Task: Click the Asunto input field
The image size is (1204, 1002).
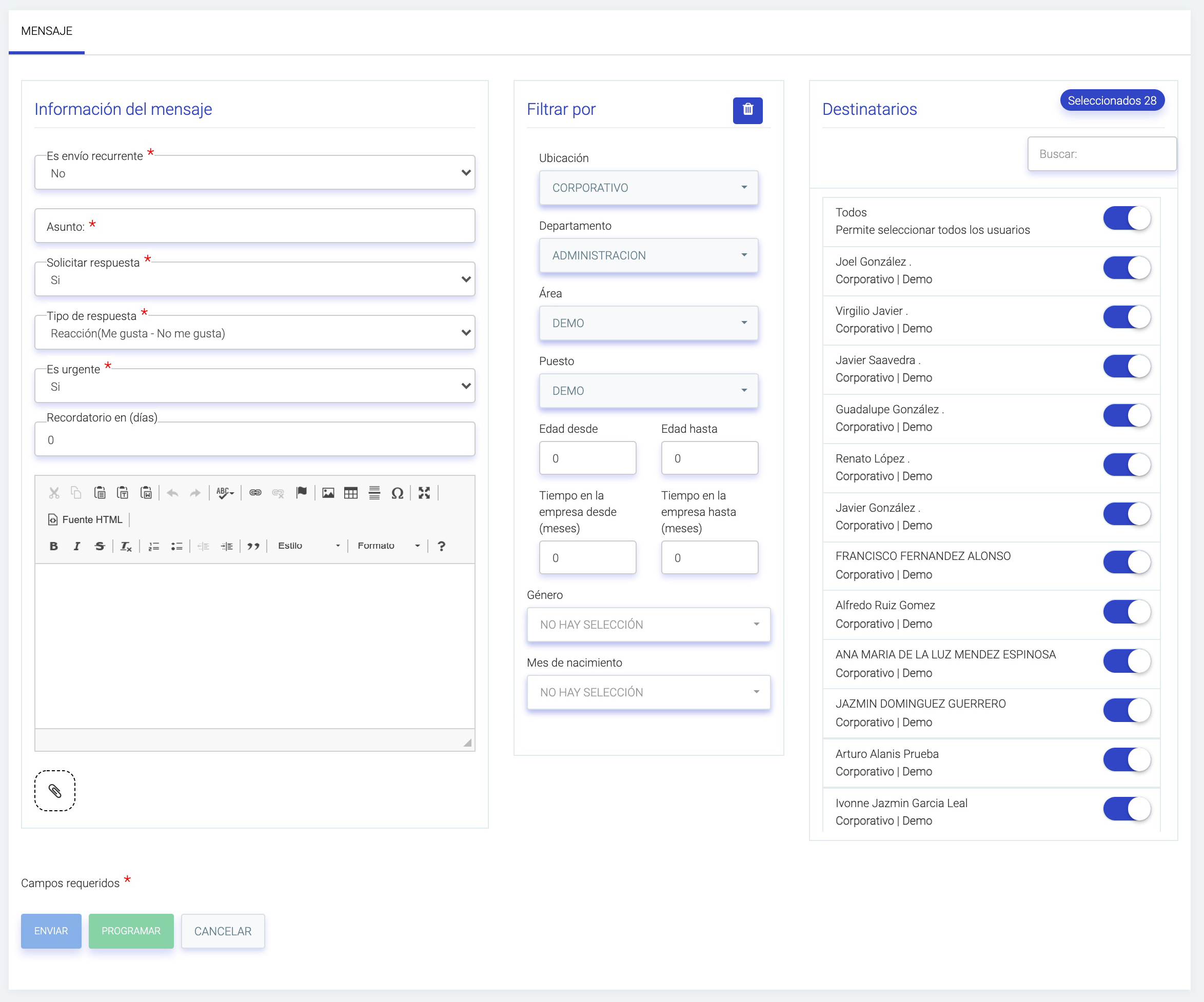Action: click(x=254, y=226)
